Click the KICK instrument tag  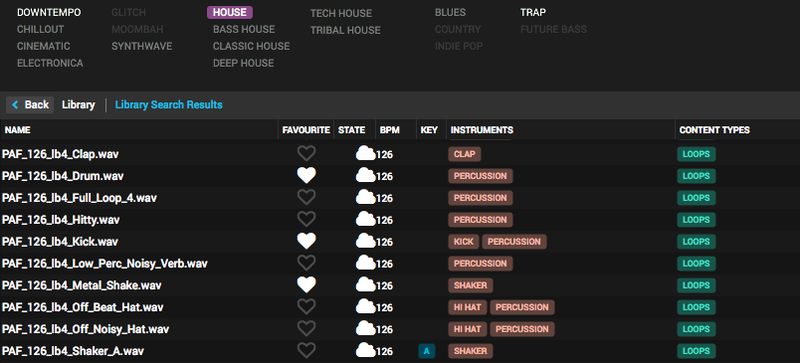[x=464, y=241]
